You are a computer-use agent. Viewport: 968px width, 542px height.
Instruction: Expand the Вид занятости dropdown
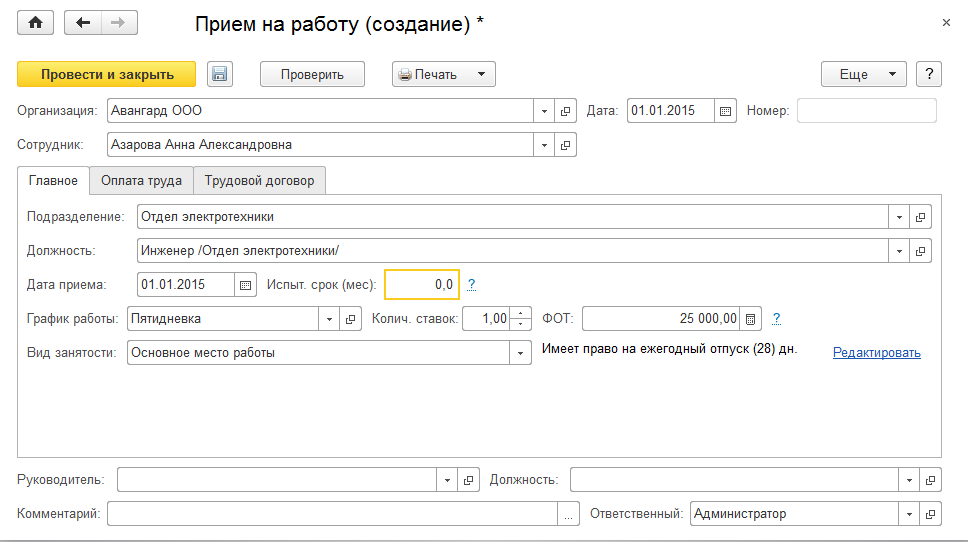(520, 353)
